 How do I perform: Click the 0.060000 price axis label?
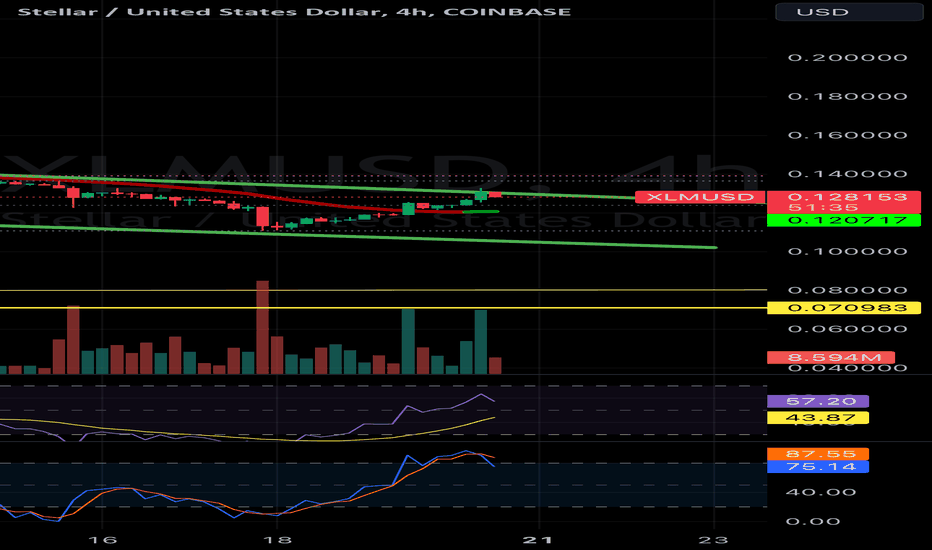click(848, 329)
